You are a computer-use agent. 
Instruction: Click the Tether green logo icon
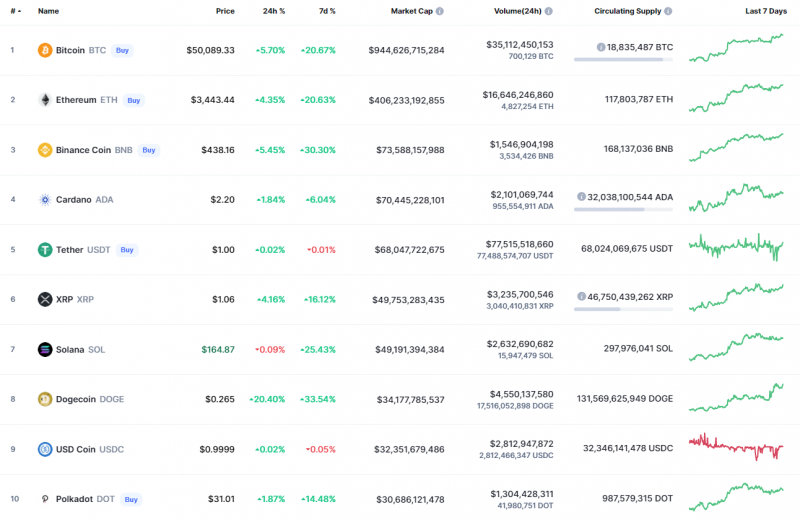click(45, 250)
